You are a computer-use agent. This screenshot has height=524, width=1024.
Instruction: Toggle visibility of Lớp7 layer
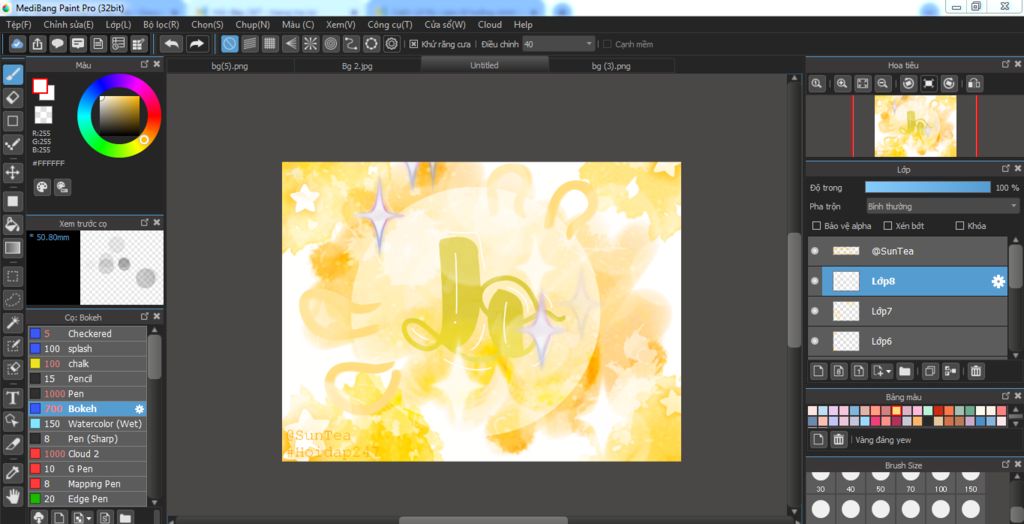click(x=814, y=312)
